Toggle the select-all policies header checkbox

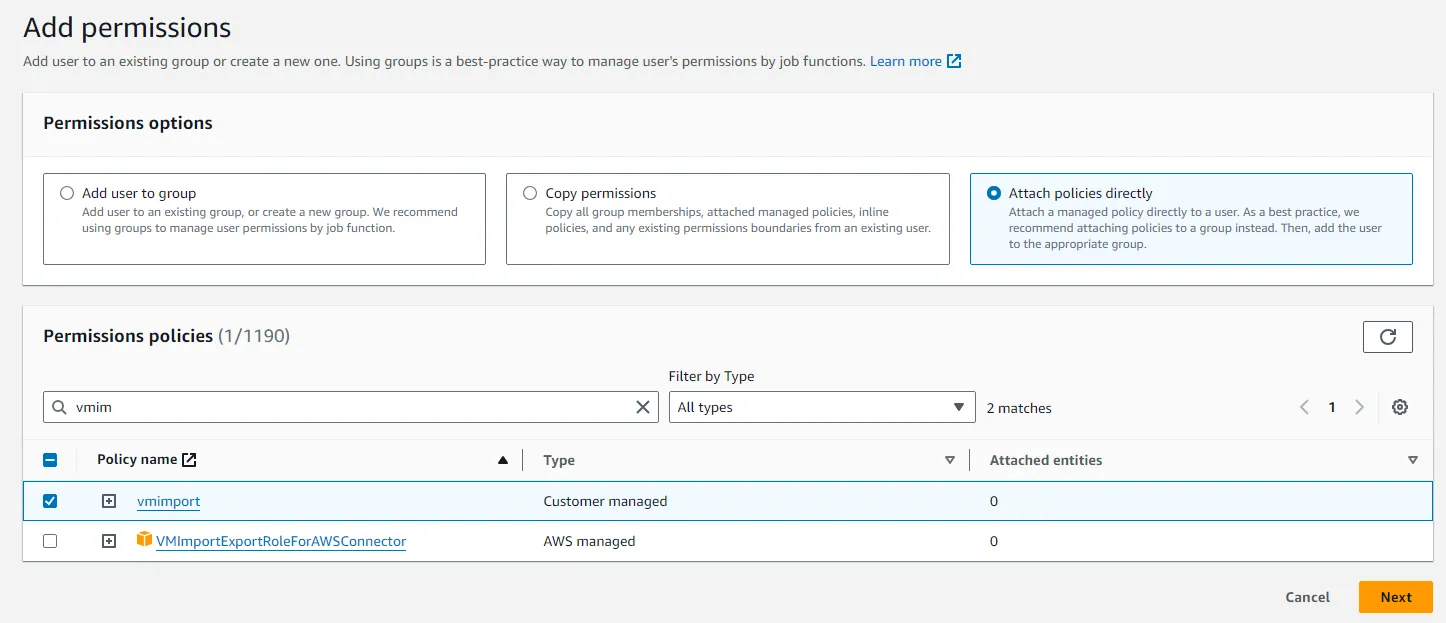tap(50, 460)
